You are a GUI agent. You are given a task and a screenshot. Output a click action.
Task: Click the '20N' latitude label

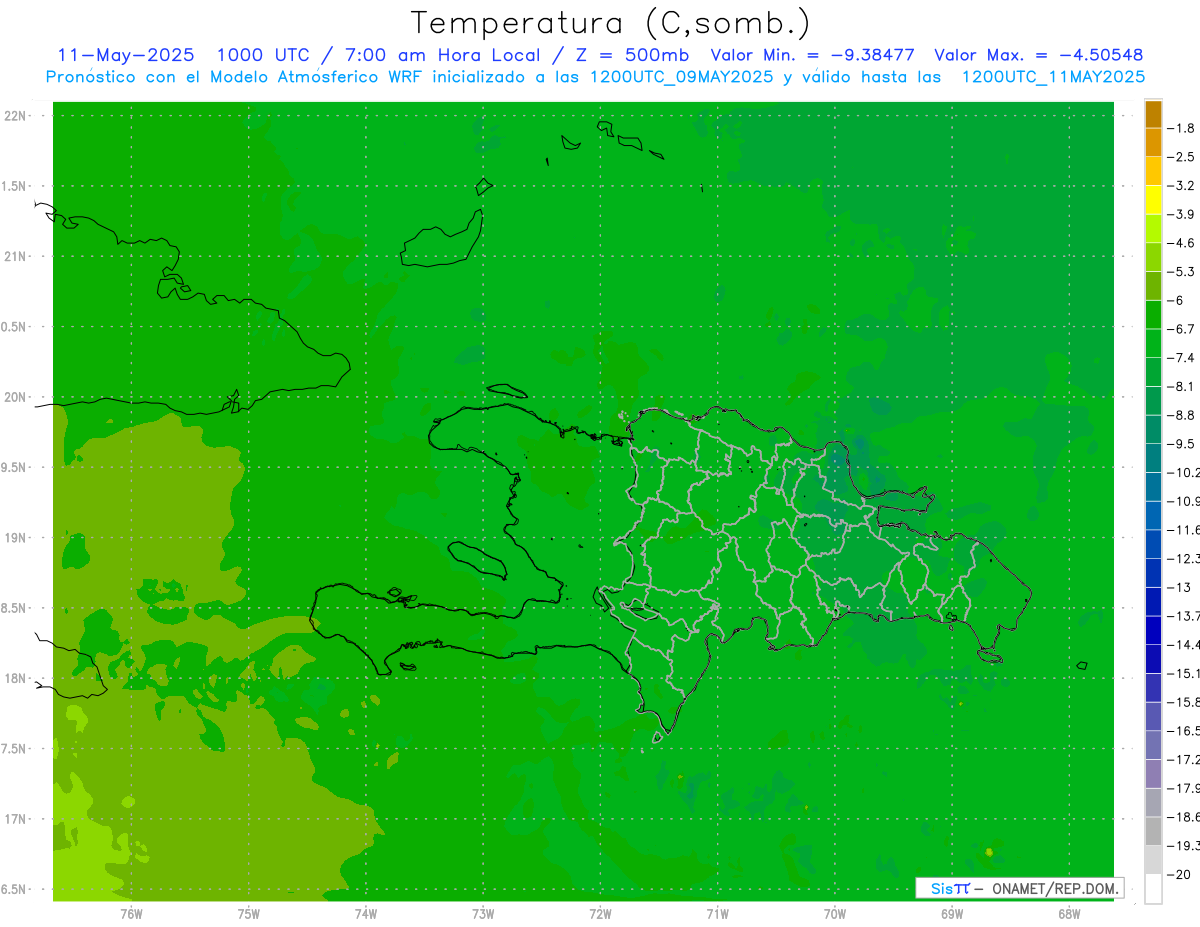click(x=17, y=397)
